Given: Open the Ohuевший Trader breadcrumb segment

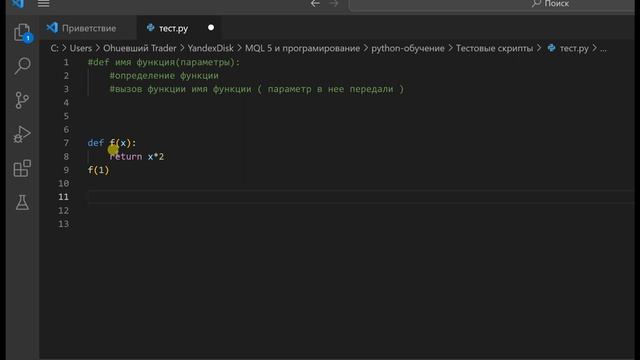Looking at the screenshot, I should coord(140,48).
